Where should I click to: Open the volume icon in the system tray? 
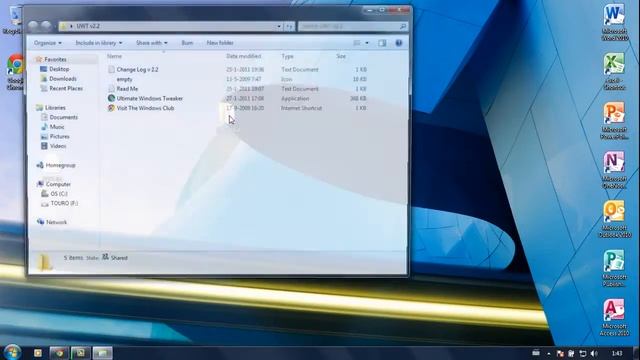[594, 353]
